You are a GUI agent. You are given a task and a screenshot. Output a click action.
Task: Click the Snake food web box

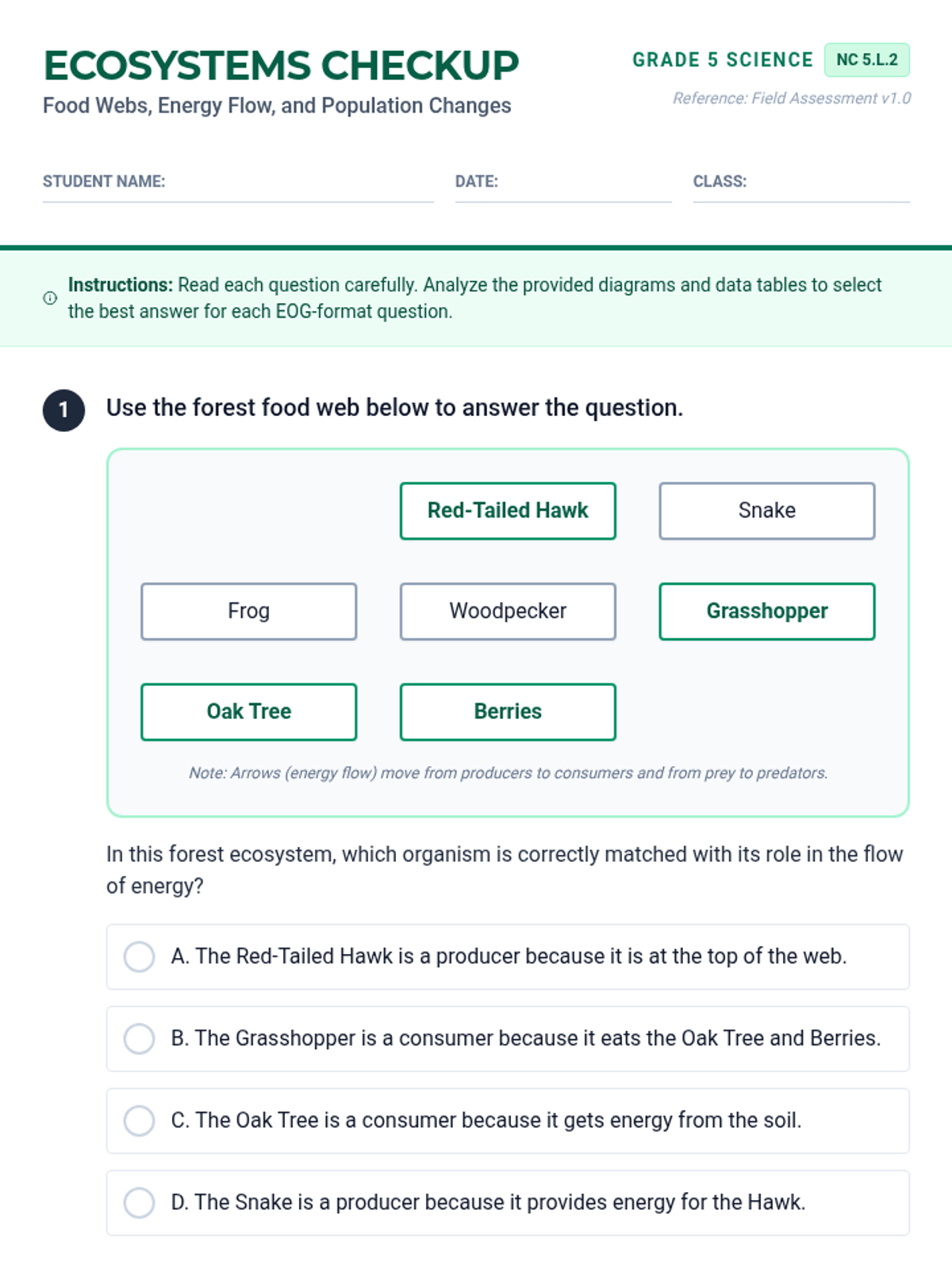(x=767, y=511)
